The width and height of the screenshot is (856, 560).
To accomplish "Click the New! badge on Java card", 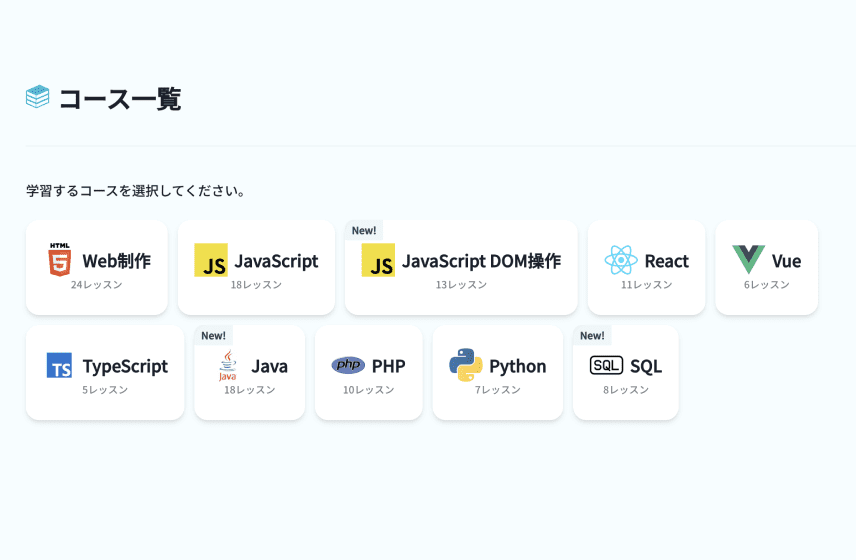I will 213,336.
